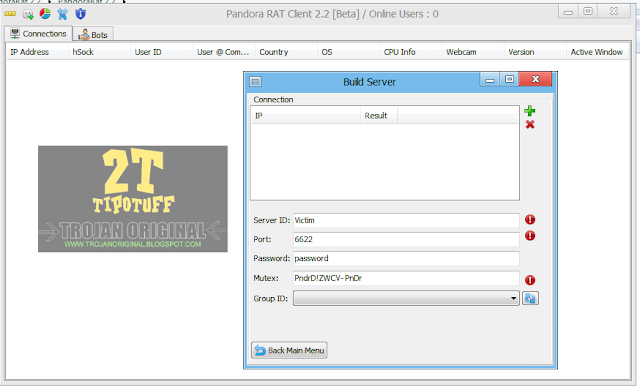The height and width of the screenshot is (387, 640).
Task: Click the 2T TipoTuff logo image
Action: [x=133, y=199]
